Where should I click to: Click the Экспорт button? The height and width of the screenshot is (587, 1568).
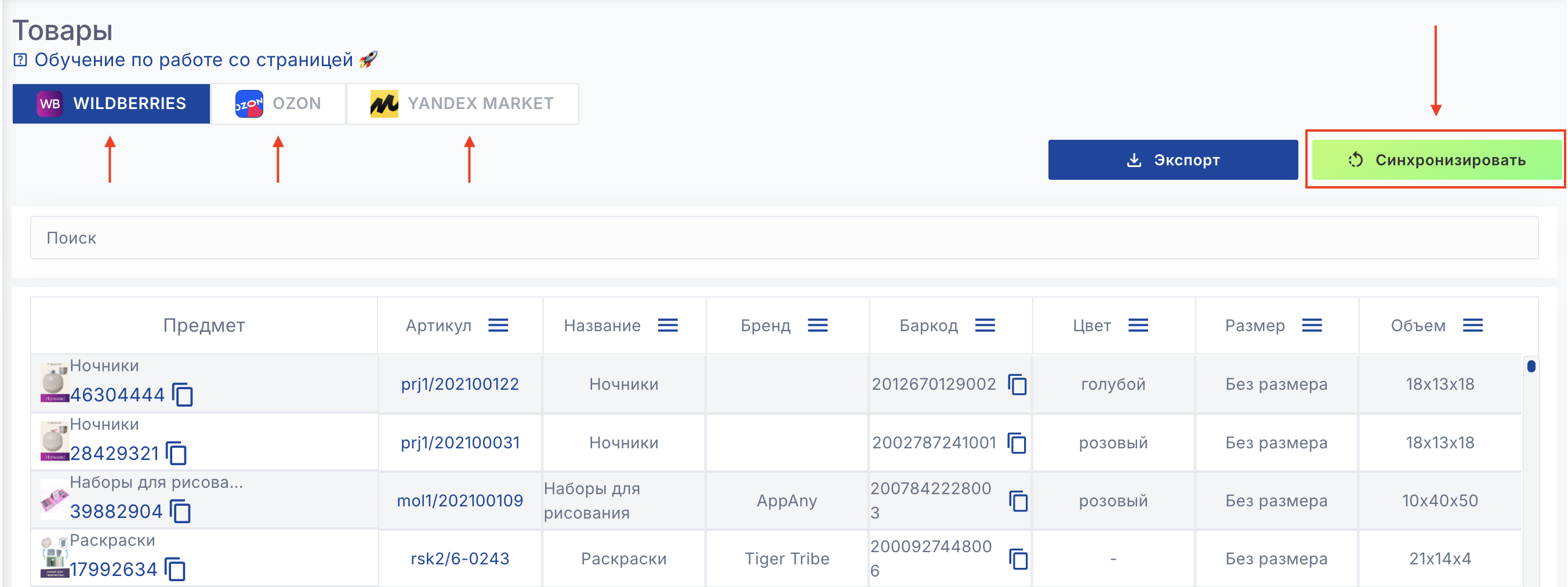(1173, 160)
